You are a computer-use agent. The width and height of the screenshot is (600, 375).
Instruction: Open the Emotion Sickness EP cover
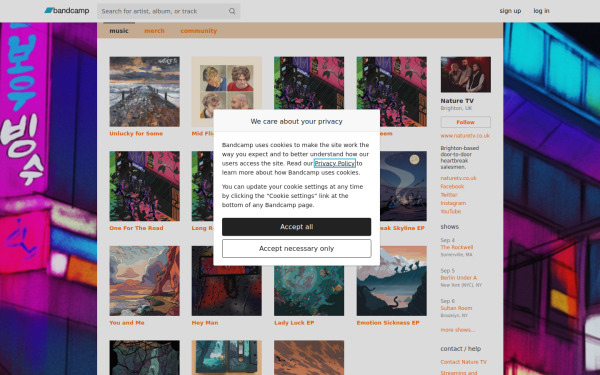click(392, 281)
